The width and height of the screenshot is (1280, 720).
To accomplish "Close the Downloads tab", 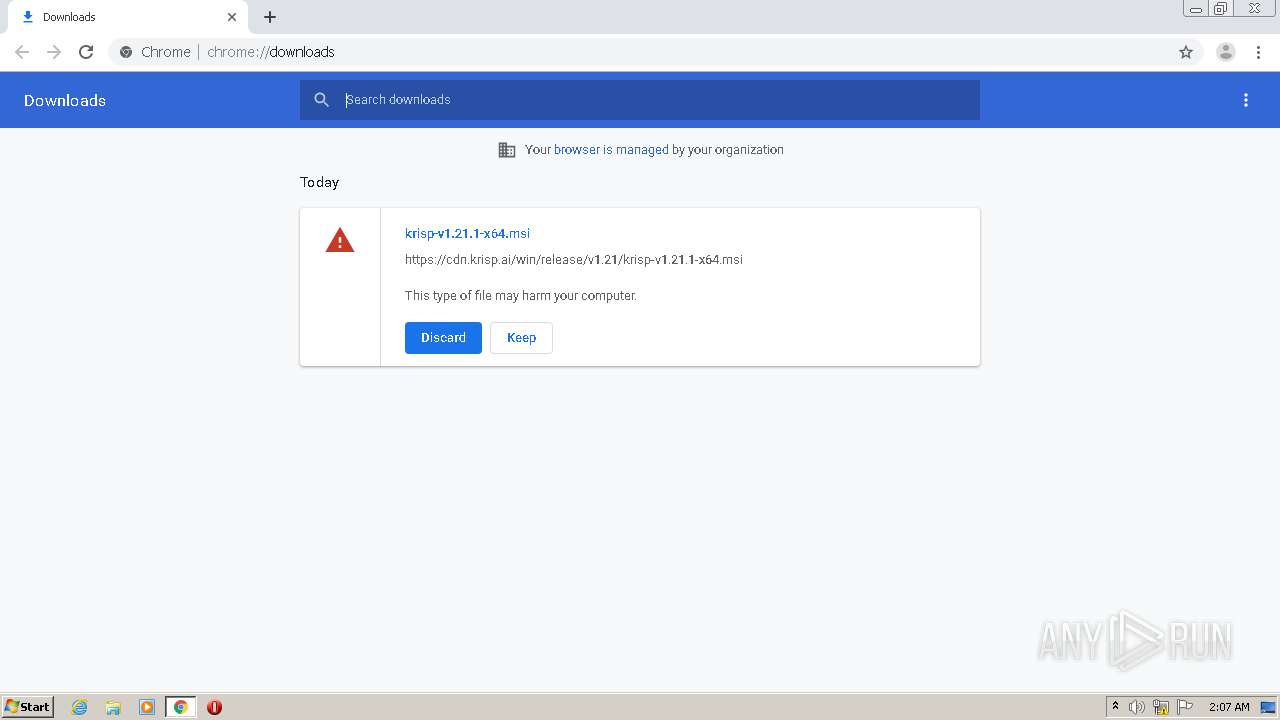I will [x=232, y=17].
